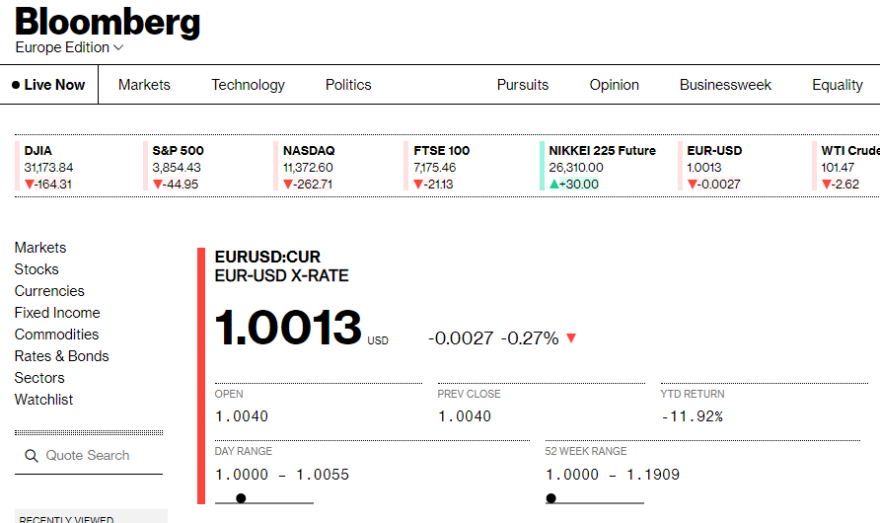Image resolution: width=880 pixels, height=523 pixels.
Task: Select the NIKKEI 225 Future ticker
Action: coord(601,167)
